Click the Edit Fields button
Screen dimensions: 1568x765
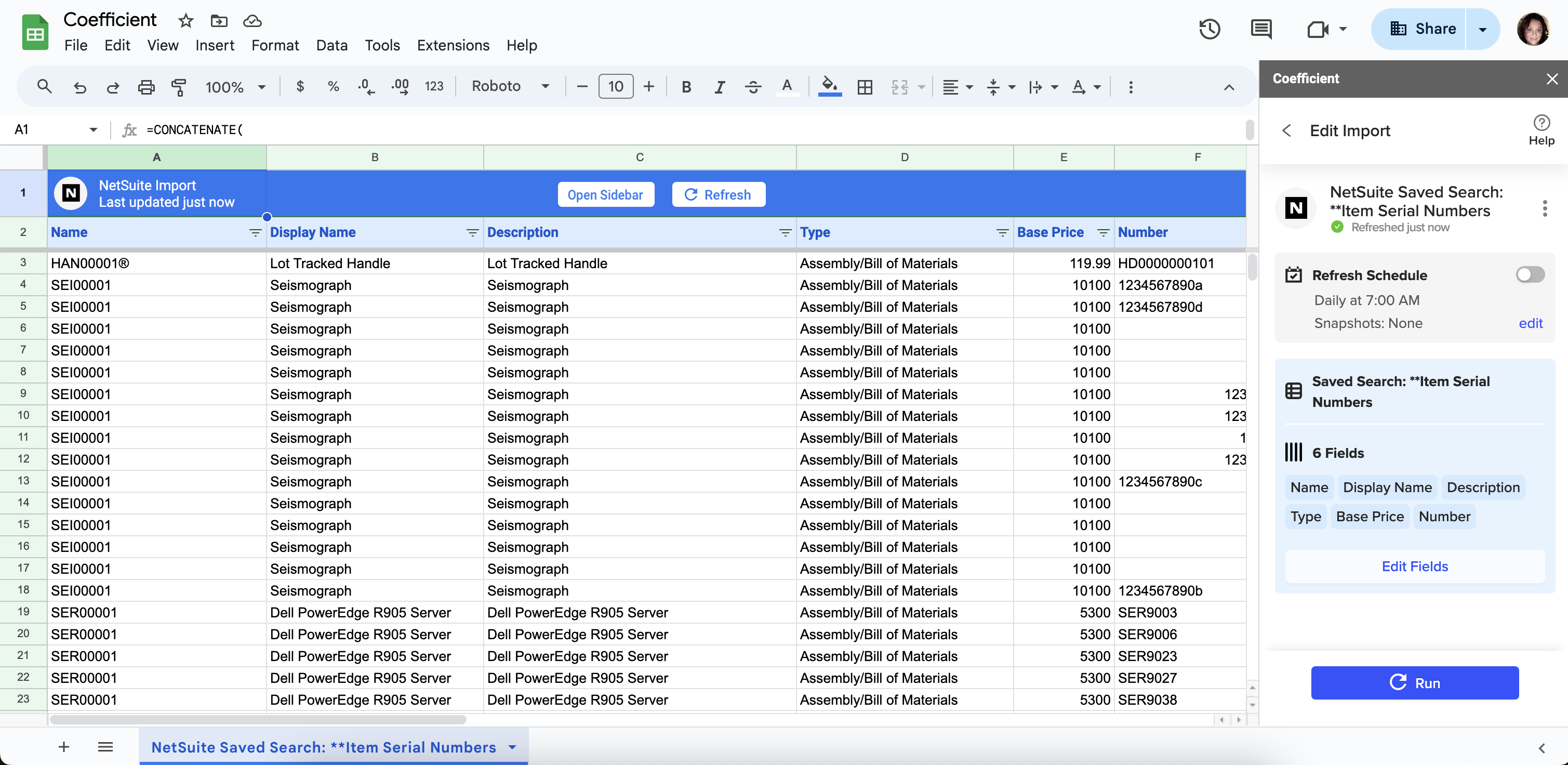[1414, 566]
